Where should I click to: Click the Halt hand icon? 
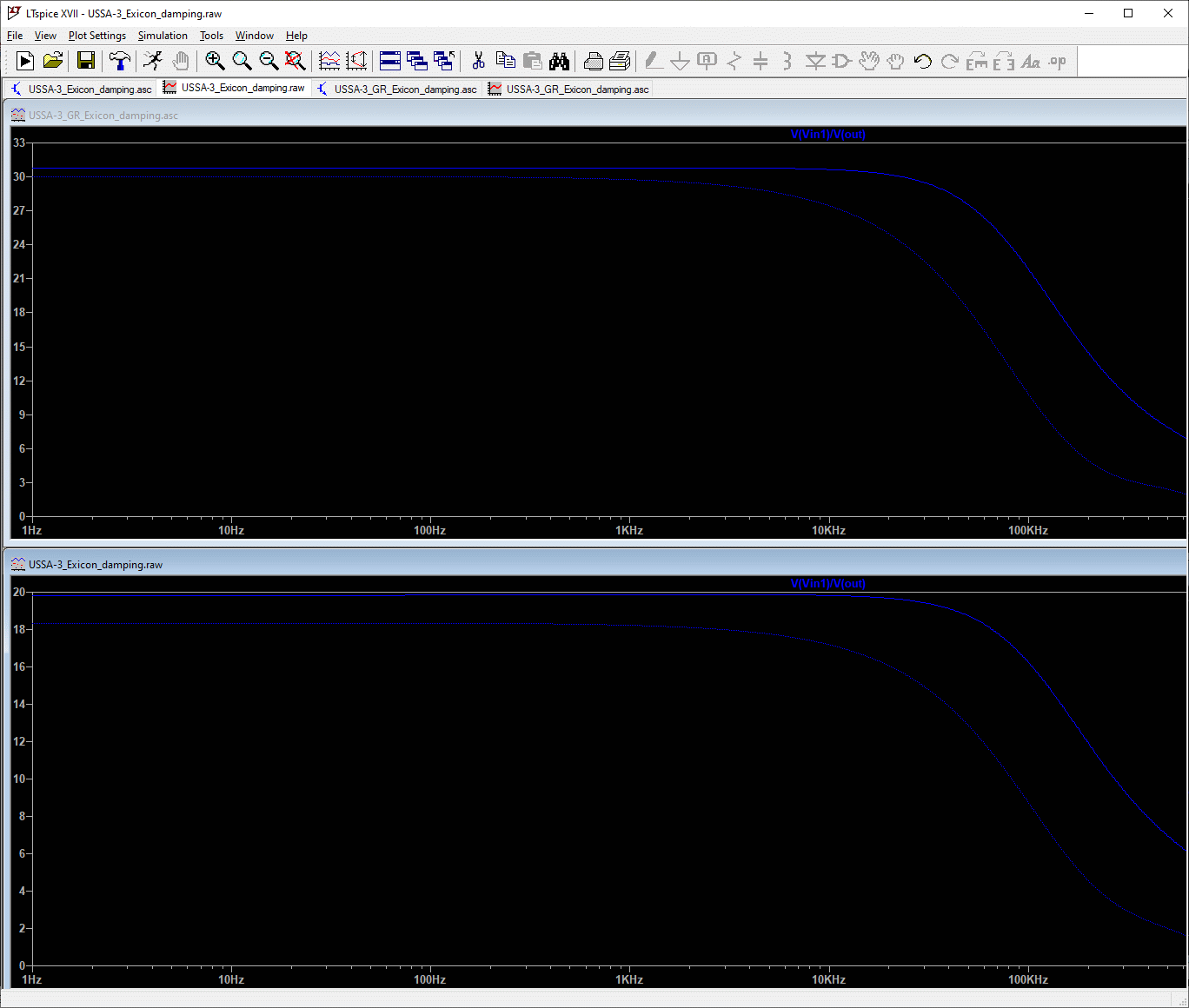(181, 61)
